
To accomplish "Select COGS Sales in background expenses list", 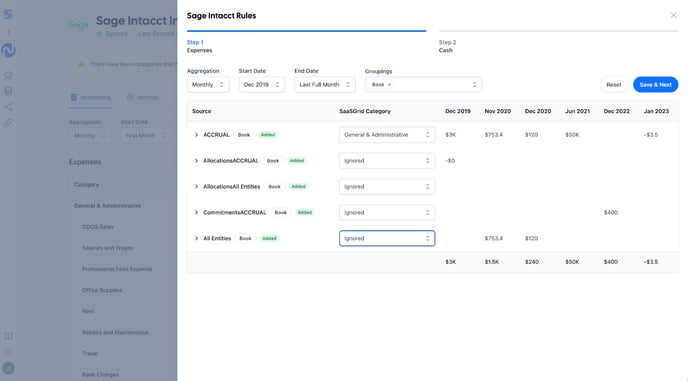I will click(x=98, y=227).
